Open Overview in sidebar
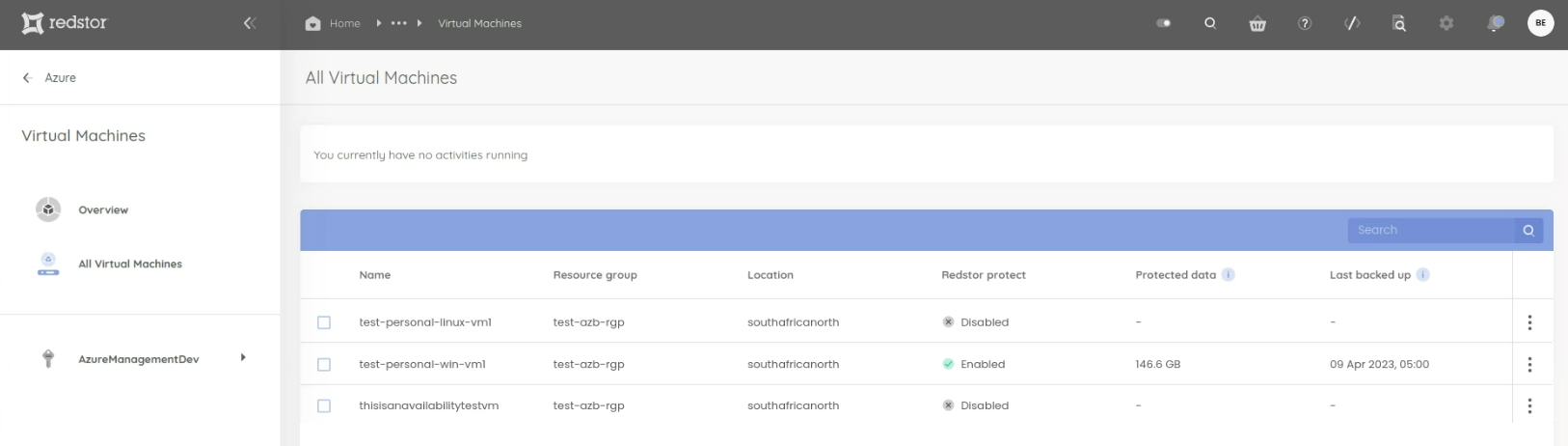This screenshot has width=1568, height=446. (x=103, y=209)
